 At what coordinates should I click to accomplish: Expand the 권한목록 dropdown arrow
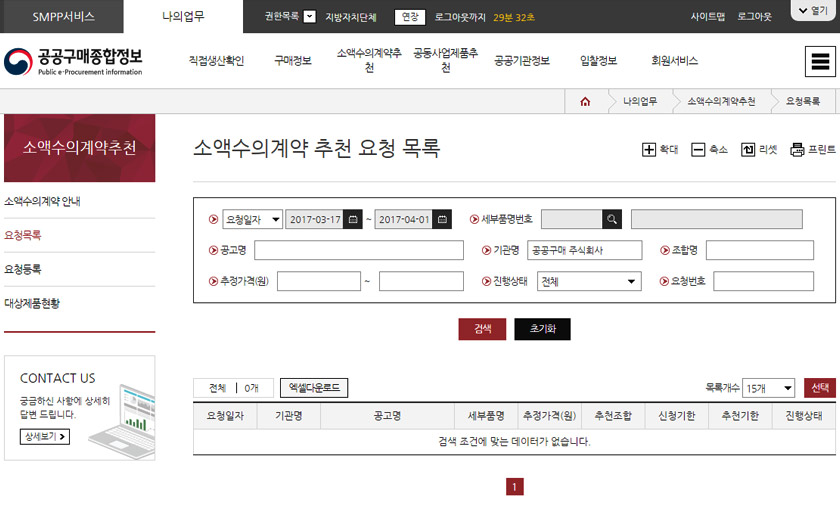pos(309,16)
